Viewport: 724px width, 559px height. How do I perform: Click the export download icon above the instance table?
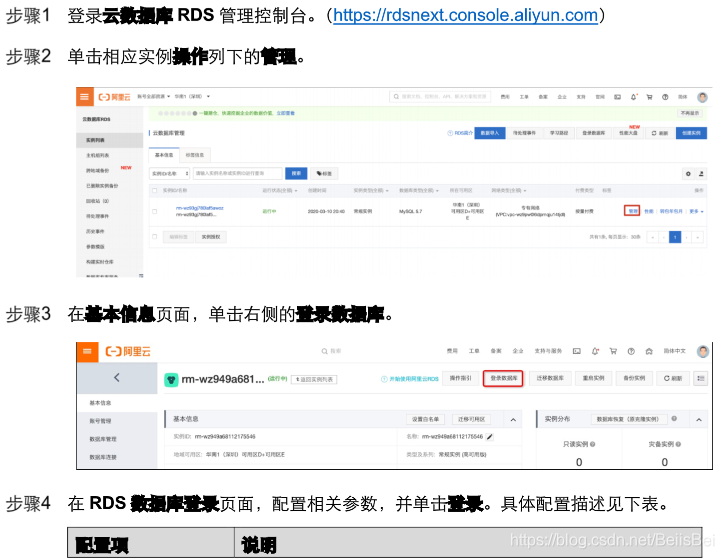tap(701, 174)
